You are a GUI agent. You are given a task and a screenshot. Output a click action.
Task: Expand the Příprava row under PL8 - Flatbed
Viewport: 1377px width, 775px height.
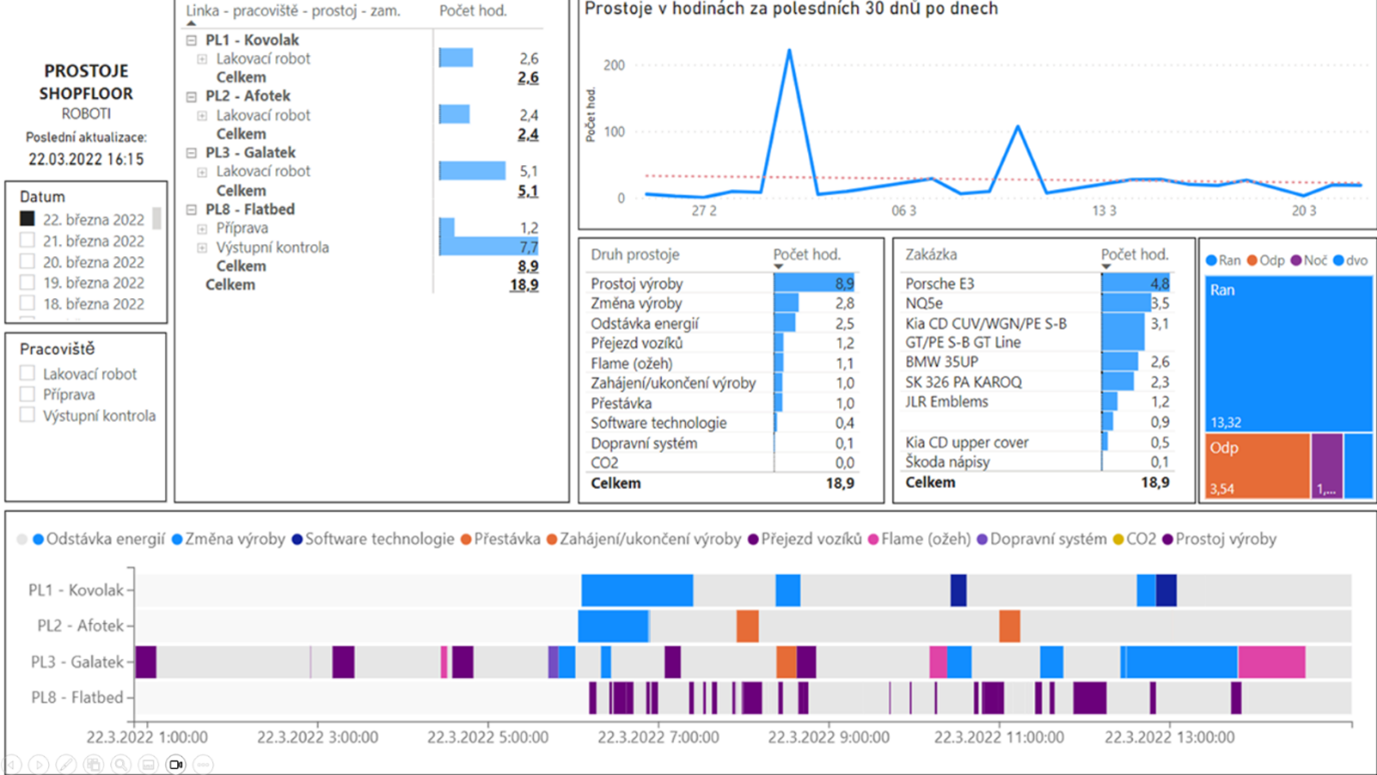click(202, 229)
